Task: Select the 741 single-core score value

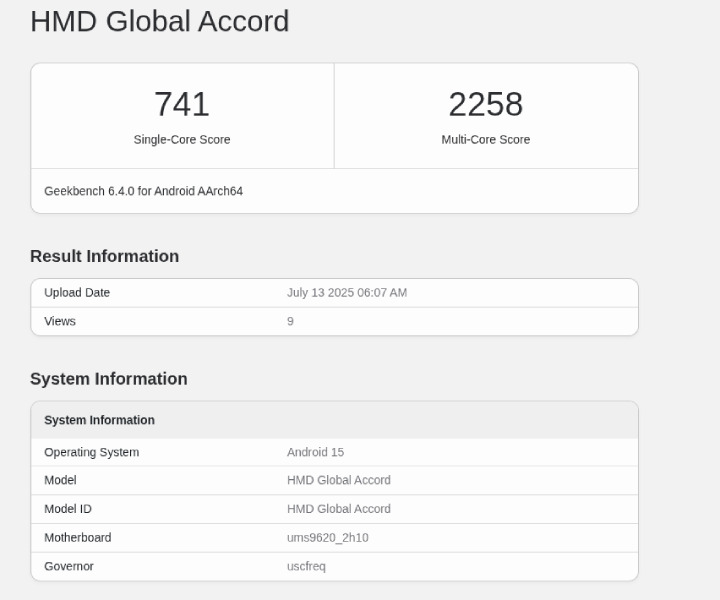Action: tap(182, 104)
